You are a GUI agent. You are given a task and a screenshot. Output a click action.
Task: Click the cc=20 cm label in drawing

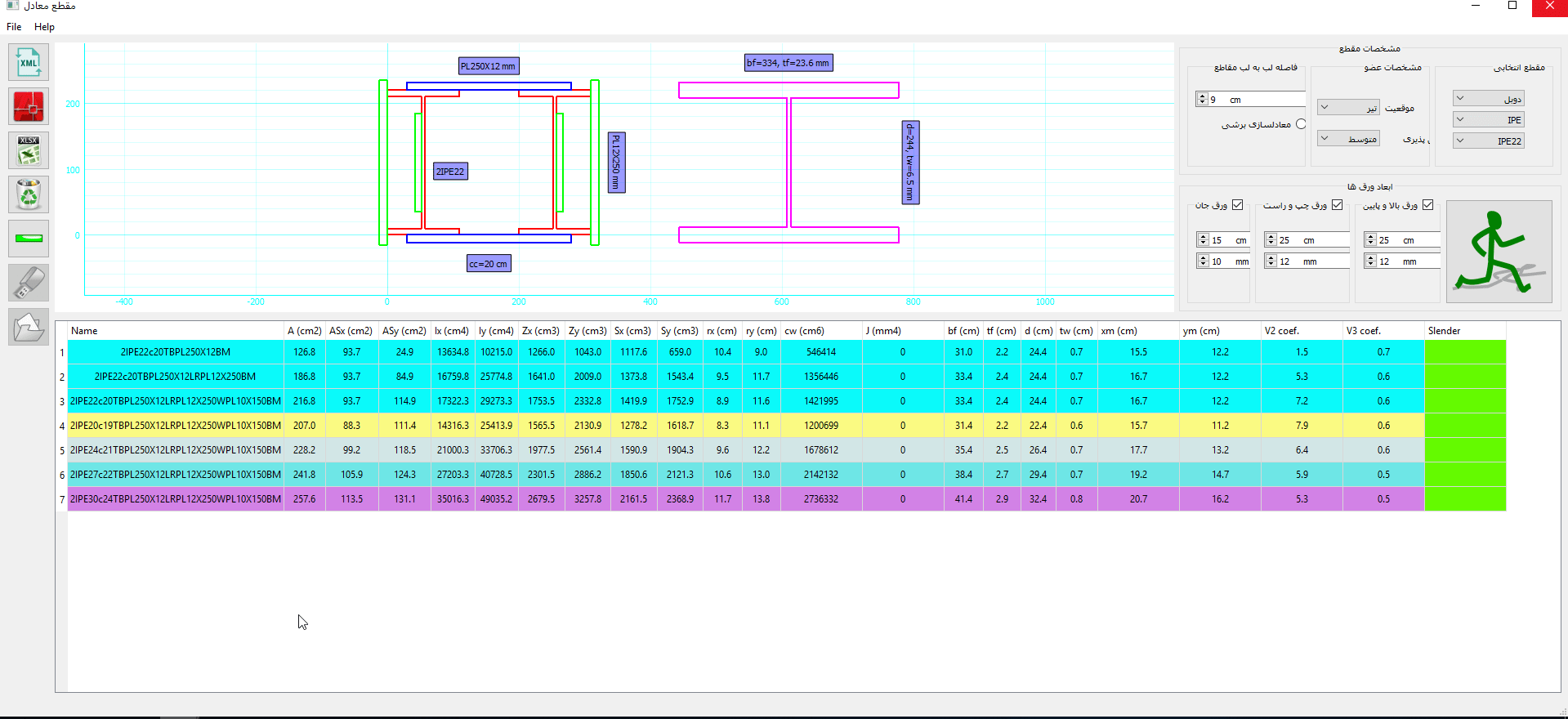[489, 264]
